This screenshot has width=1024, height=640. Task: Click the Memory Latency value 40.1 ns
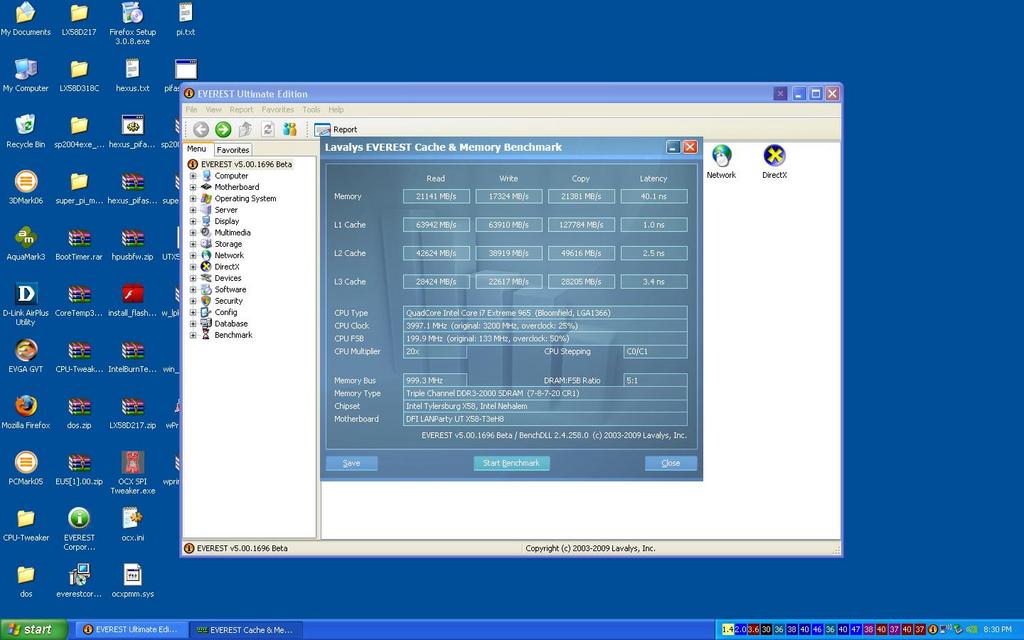coord(654,197)
